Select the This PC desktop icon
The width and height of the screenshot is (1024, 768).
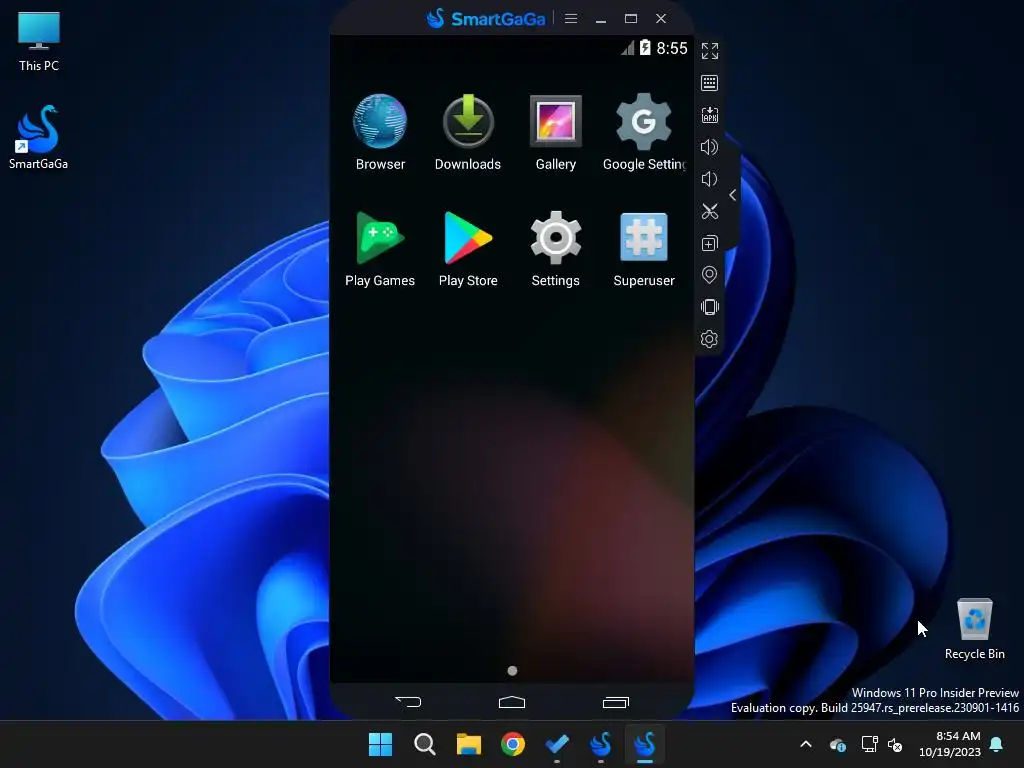click(39, 41)
